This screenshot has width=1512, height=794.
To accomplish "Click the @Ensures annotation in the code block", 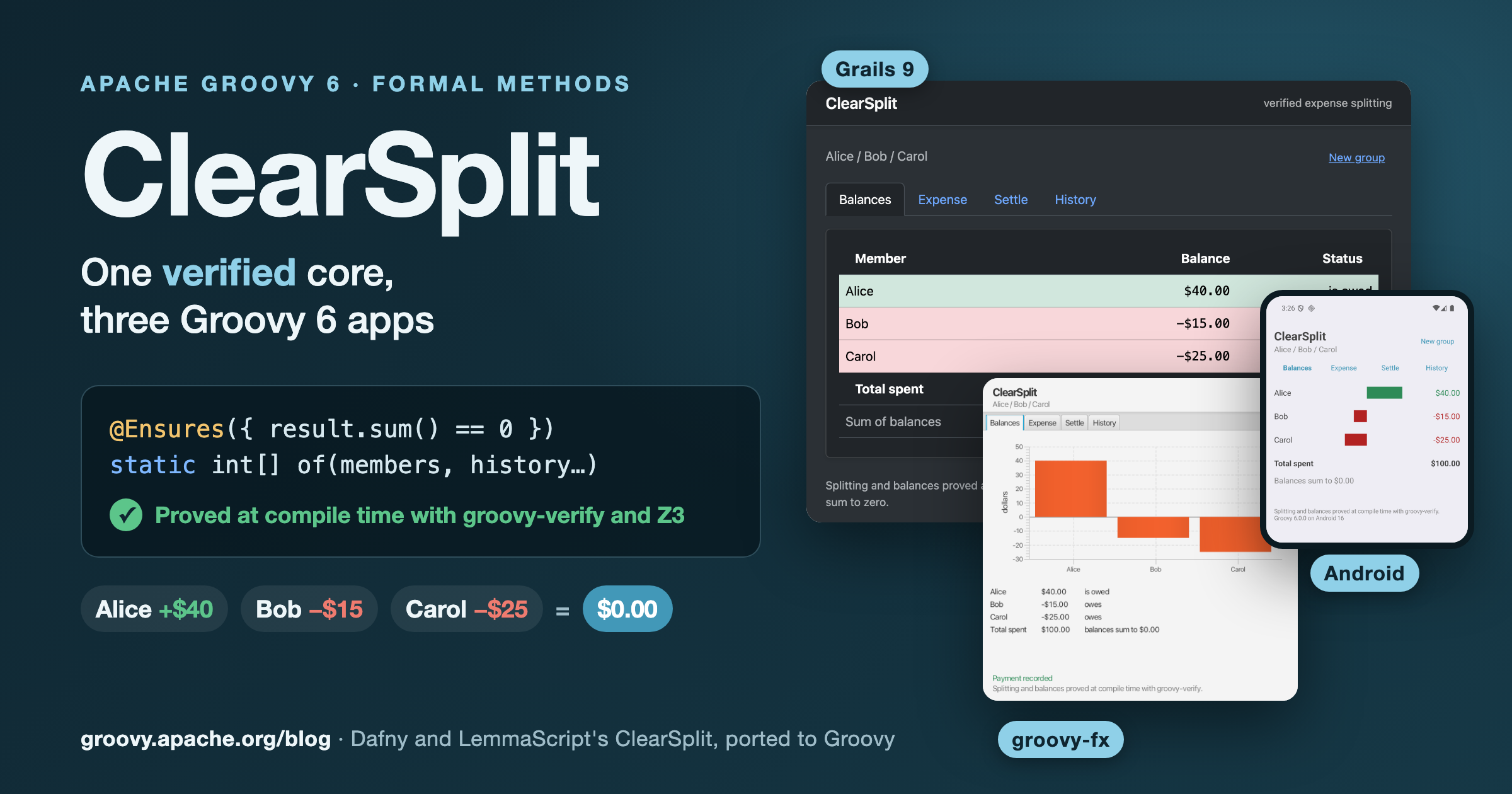I will pyautogui.click(x=167, y=429).
